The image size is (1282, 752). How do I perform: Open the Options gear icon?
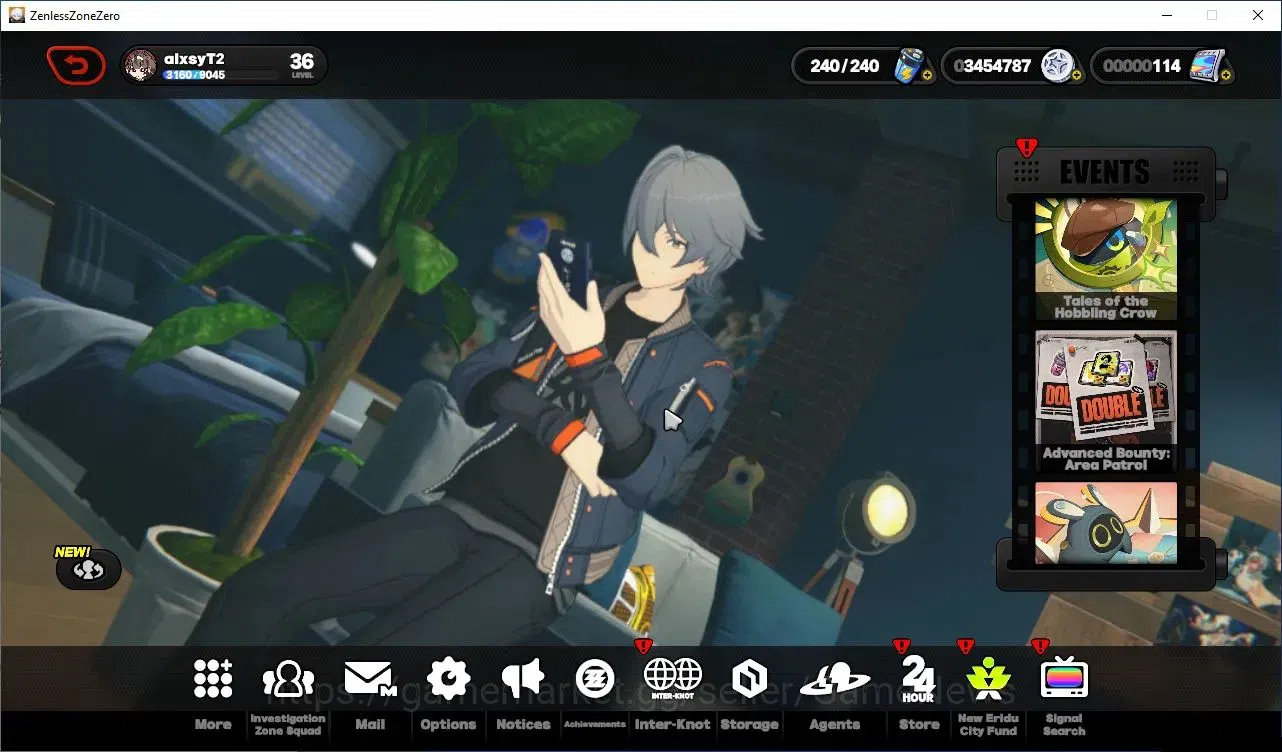[x=448, y=679]
